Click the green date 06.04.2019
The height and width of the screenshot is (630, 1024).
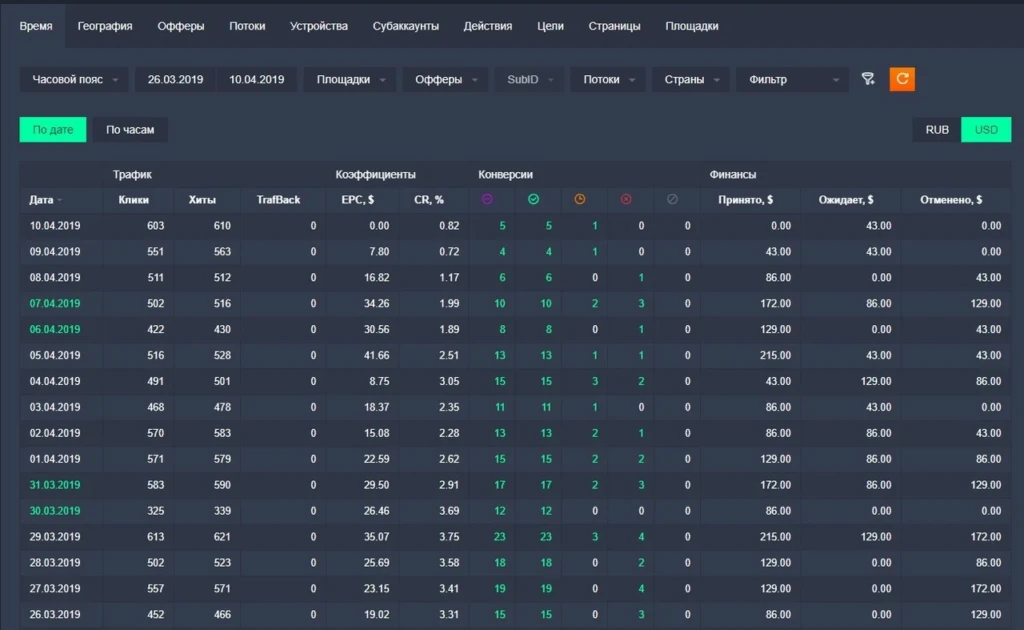55,330
